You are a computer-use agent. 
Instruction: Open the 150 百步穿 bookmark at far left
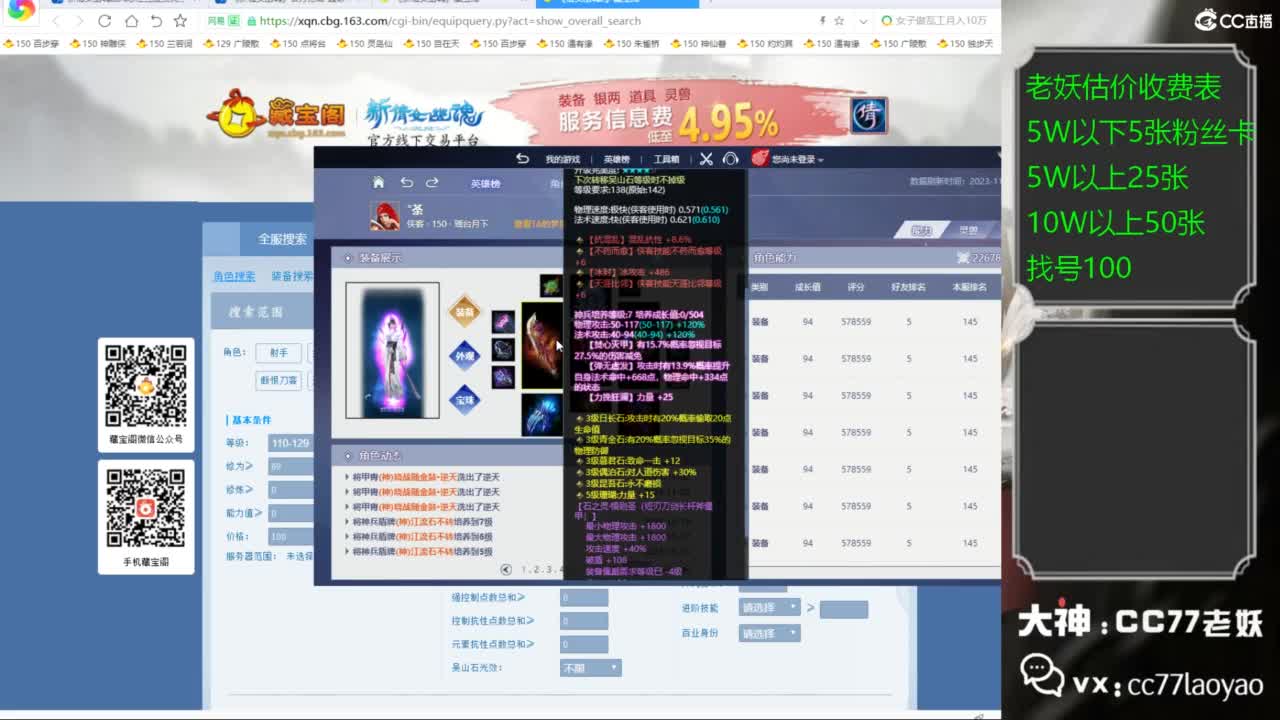click(x=32, y=44)
